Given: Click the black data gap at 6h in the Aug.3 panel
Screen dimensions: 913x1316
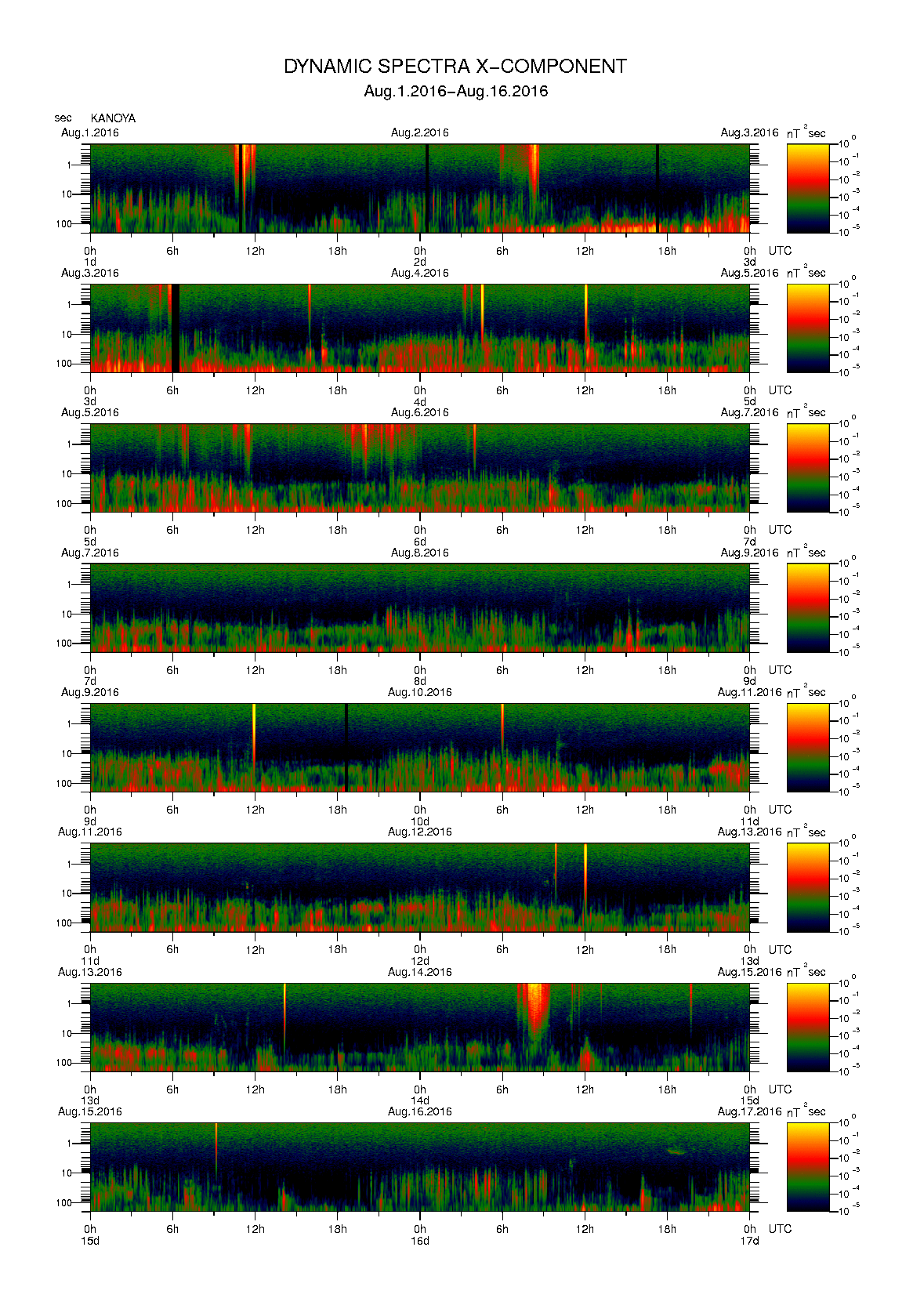Looking at the screenshot, I should tap(176, 328).
